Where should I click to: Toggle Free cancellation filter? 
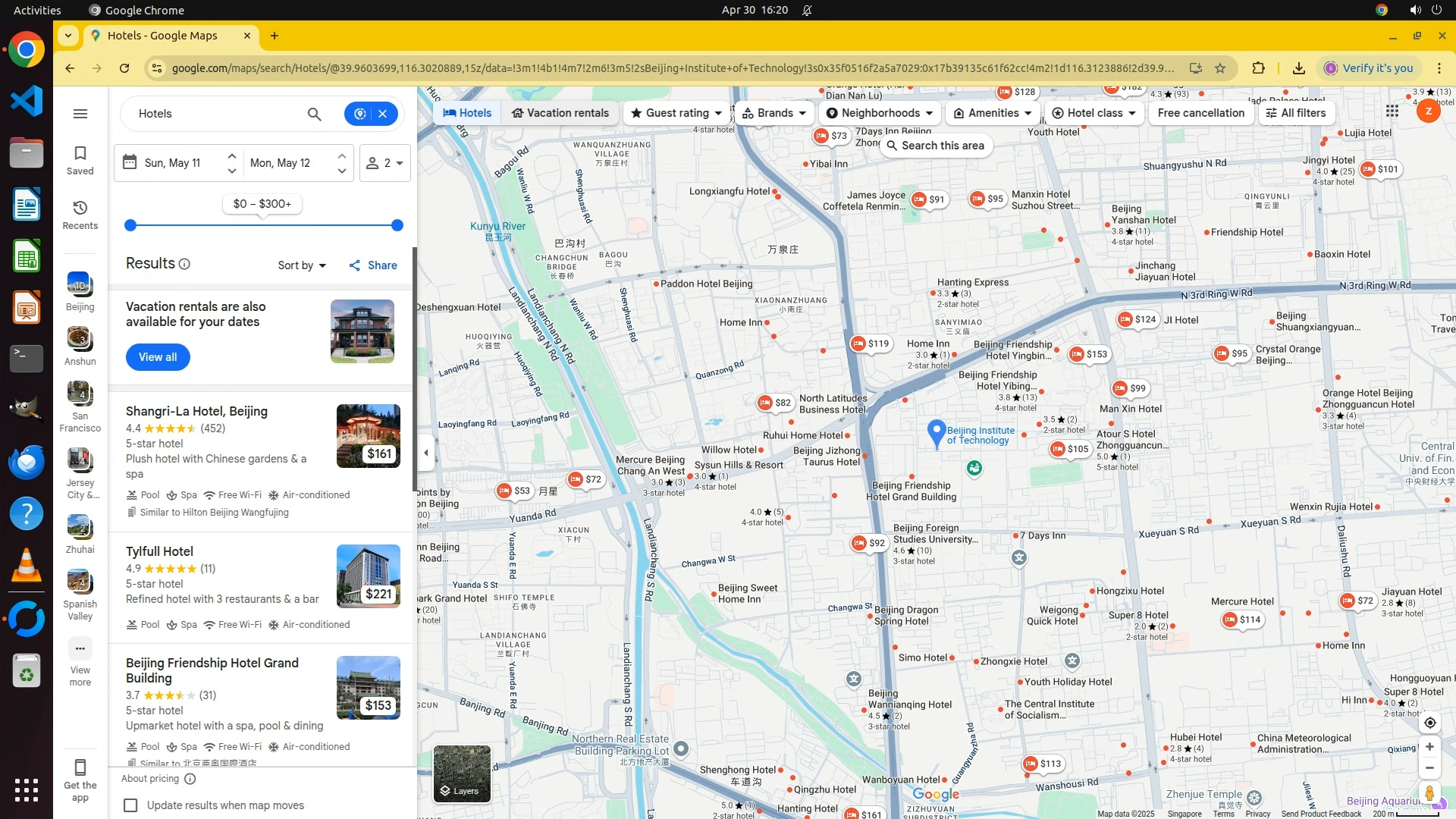pos(1200,113)
